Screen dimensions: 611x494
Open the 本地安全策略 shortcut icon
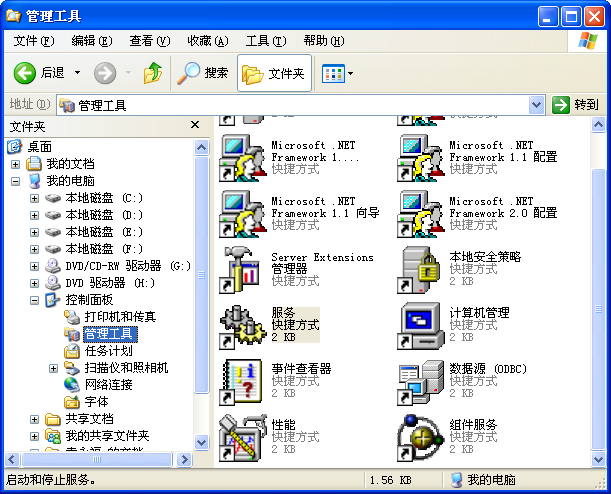click(x=420, y=270)
